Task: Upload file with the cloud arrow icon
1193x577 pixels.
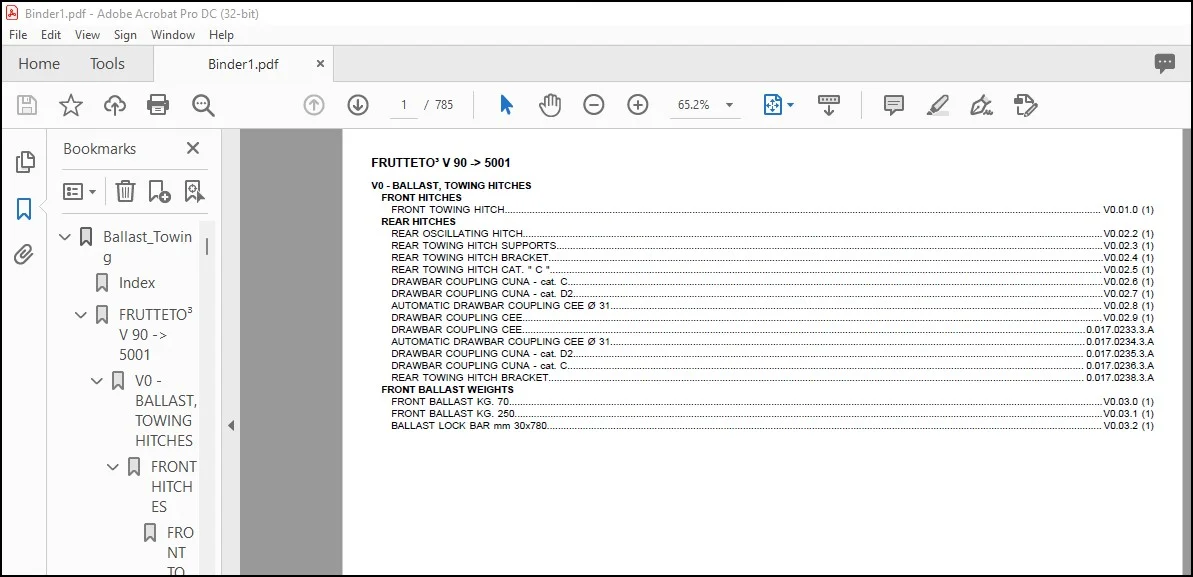Action: (x=115, y=105)
